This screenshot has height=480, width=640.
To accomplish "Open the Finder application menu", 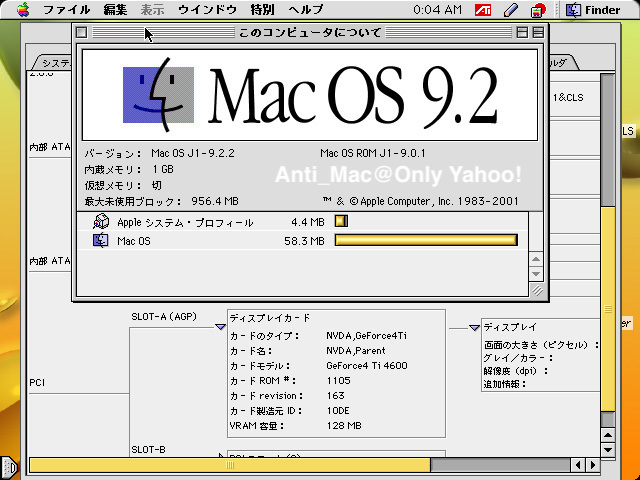I will click(593, 10).
